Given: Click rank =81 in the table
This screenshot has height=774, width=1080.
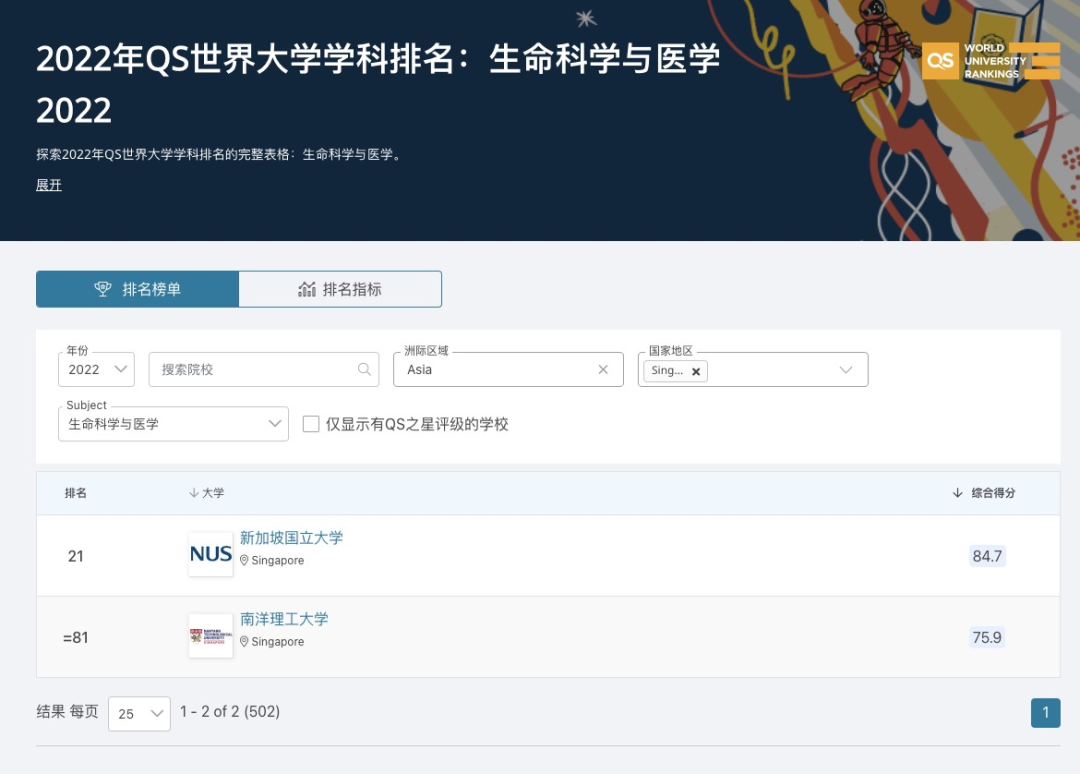Looking at the screenshot, I should [76, 637].
